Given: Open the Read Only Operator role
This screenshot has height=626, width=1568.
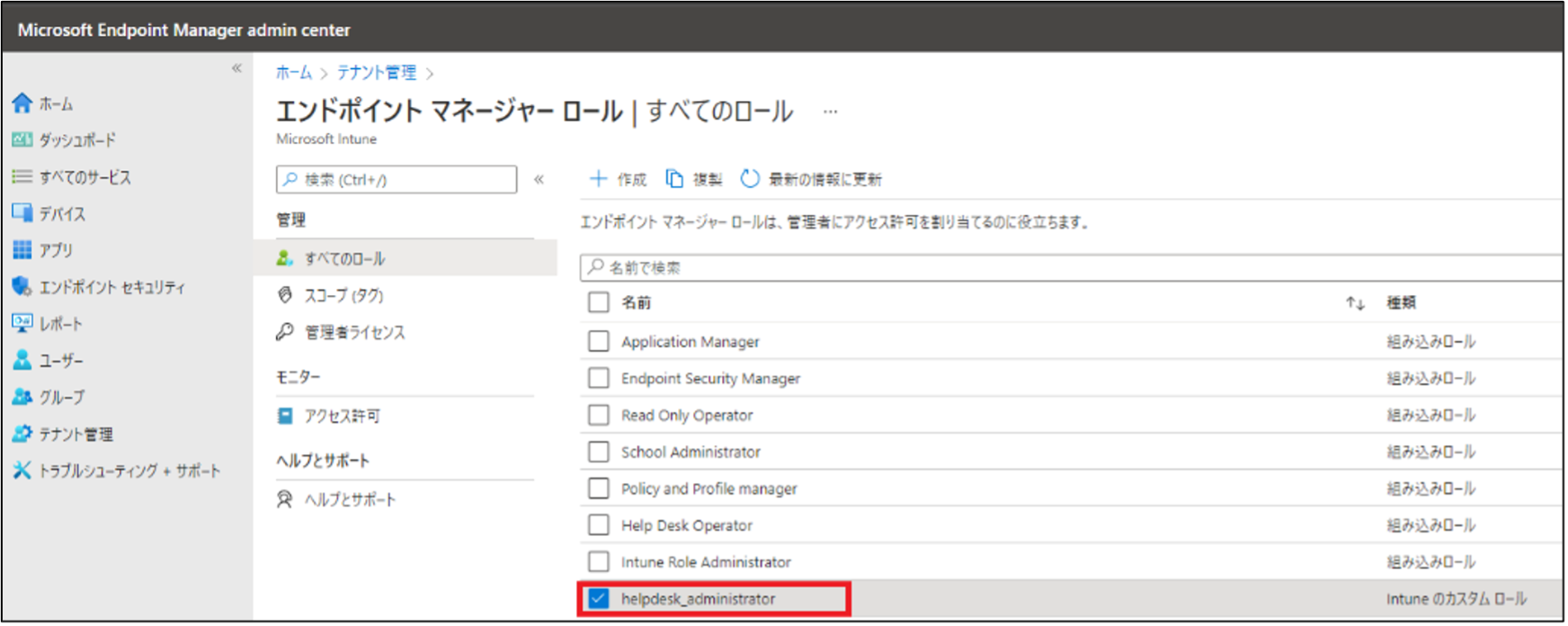Looking at the screenshot, I should tap(687, 416).
